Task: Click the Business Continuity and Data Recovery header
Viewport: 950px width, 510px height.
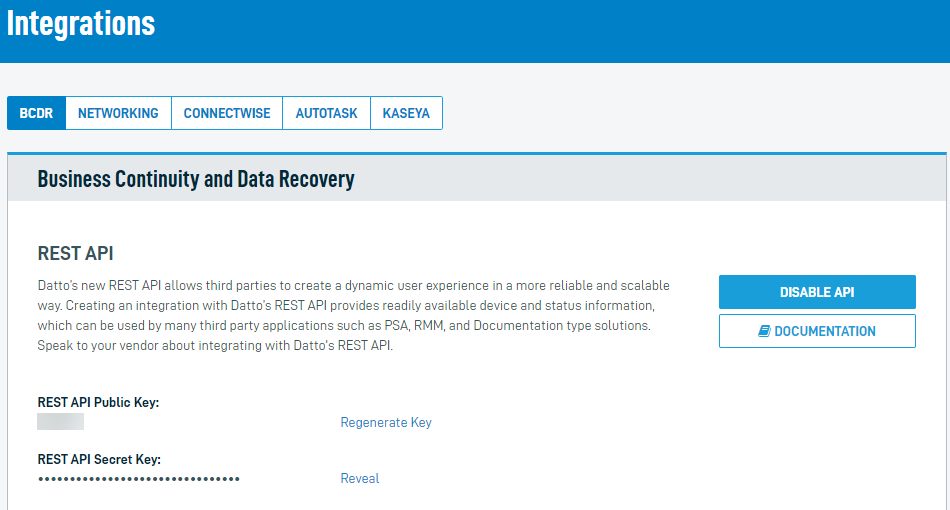Action: [196, 179]
